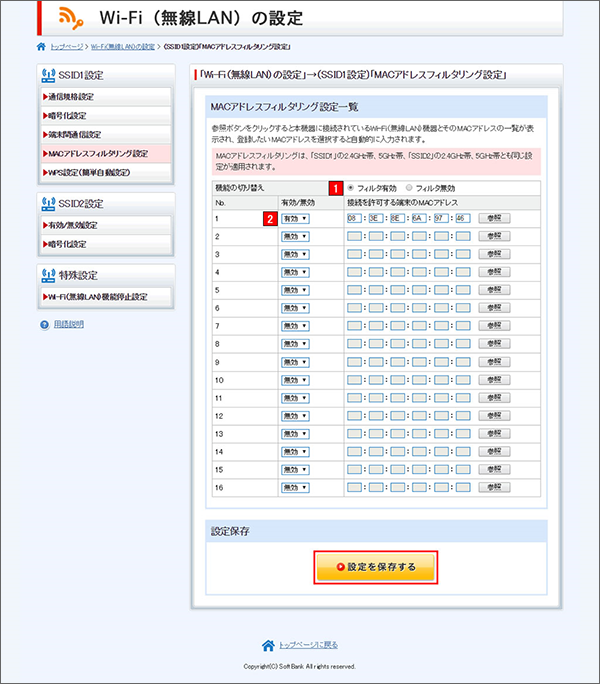Click トップページ breadcrumb link
600x684 pixels.
point(66,47)
